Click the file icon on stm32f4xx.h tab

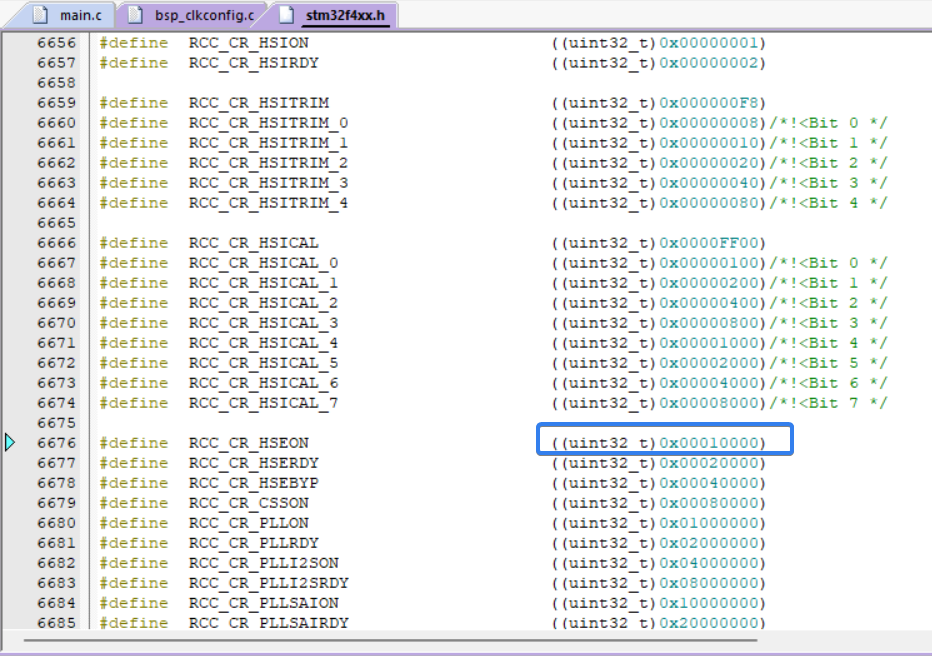click(x=287, y=15)
